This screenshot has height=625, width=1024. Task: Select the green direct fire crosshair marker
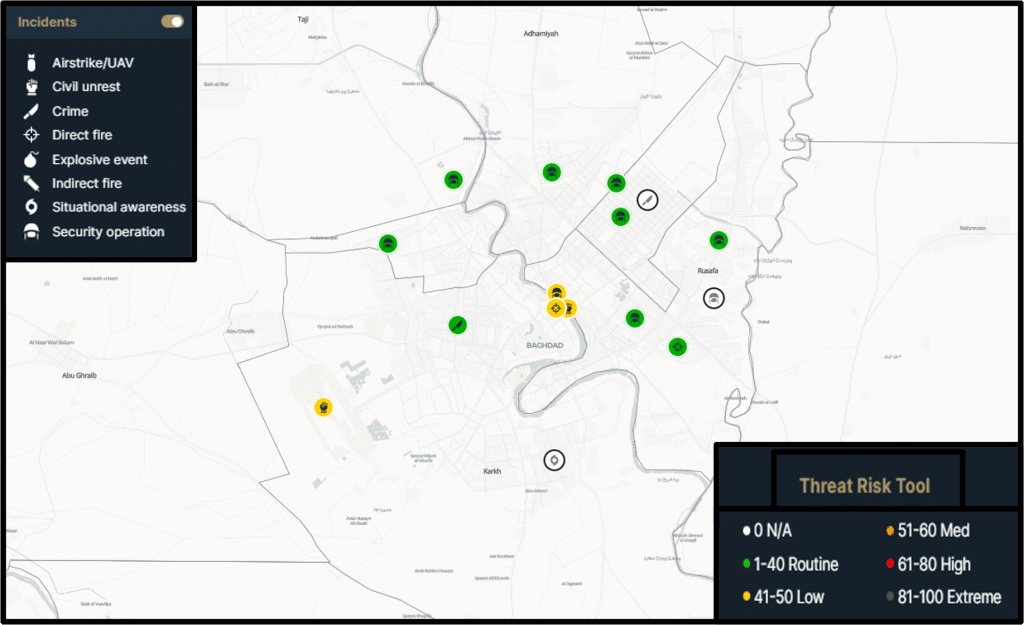pyautogui.click(x=678, y=347)
